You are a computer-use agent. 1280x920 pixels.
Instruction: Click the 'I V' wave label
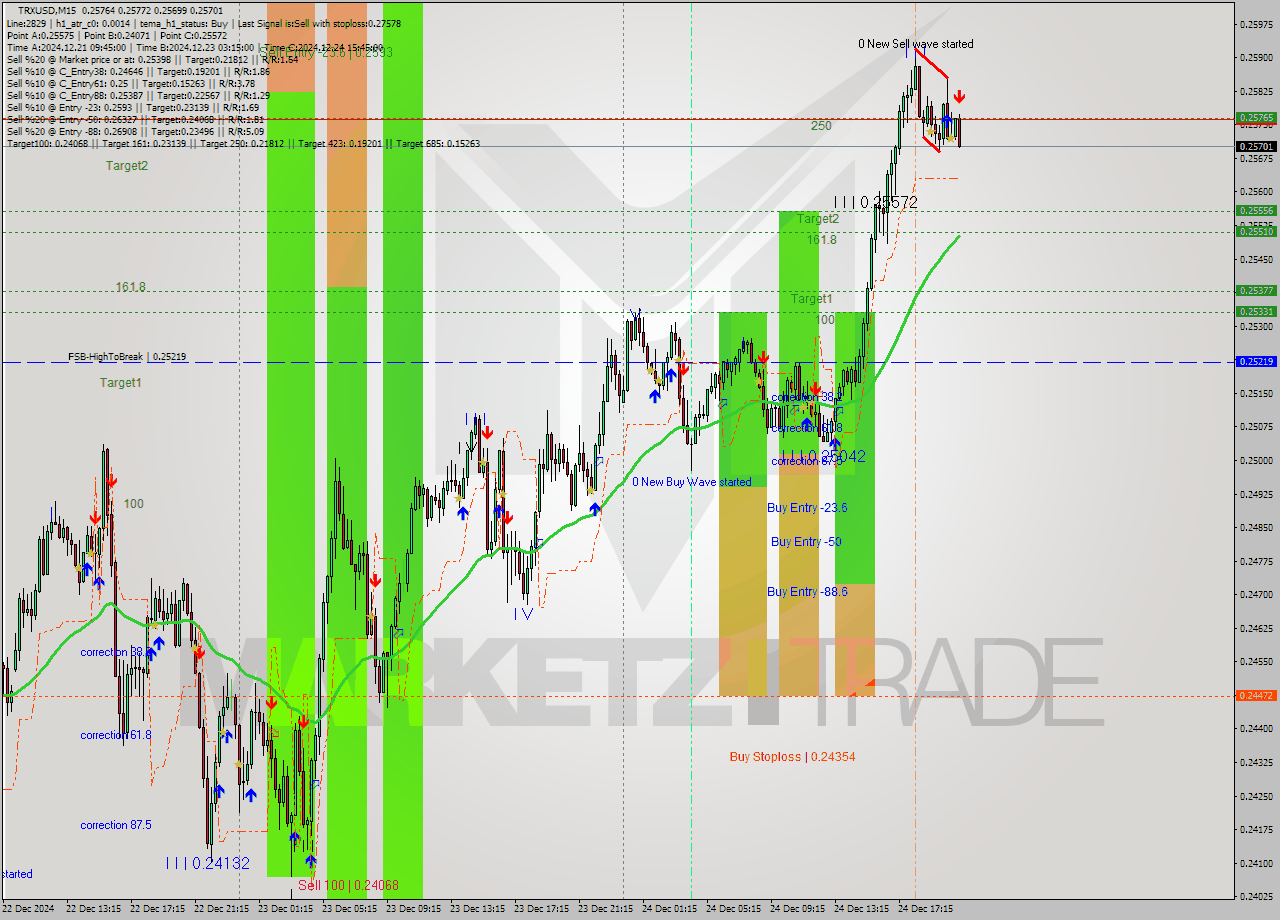pyautogui.click(x=524, y=614)
